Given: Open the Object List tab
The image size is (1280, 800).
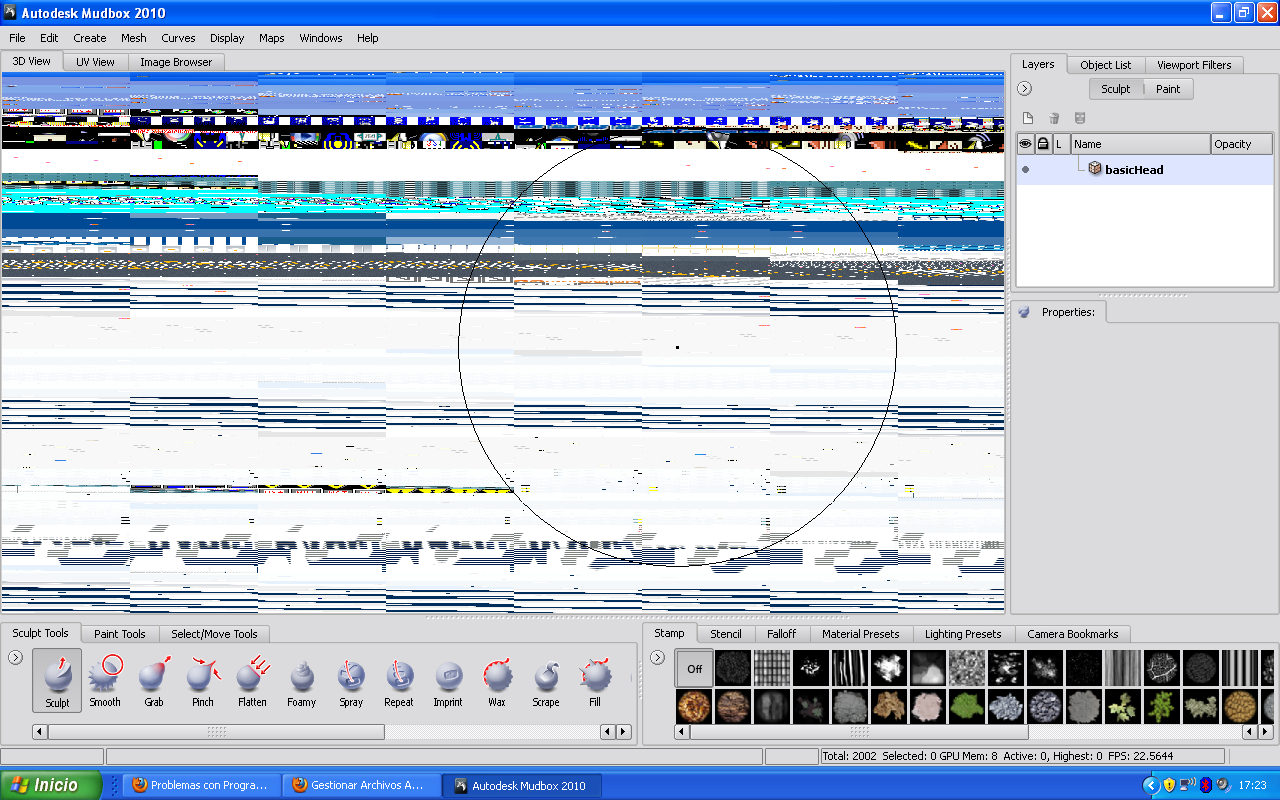Looking at the screenshot, I should point(1106,65).
